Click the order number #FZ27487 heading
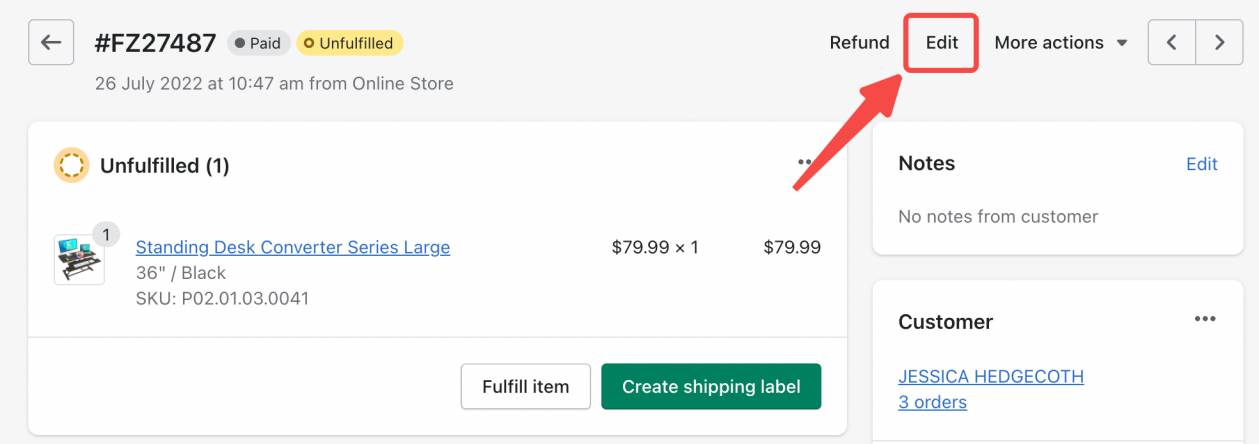 coord(155,43)
